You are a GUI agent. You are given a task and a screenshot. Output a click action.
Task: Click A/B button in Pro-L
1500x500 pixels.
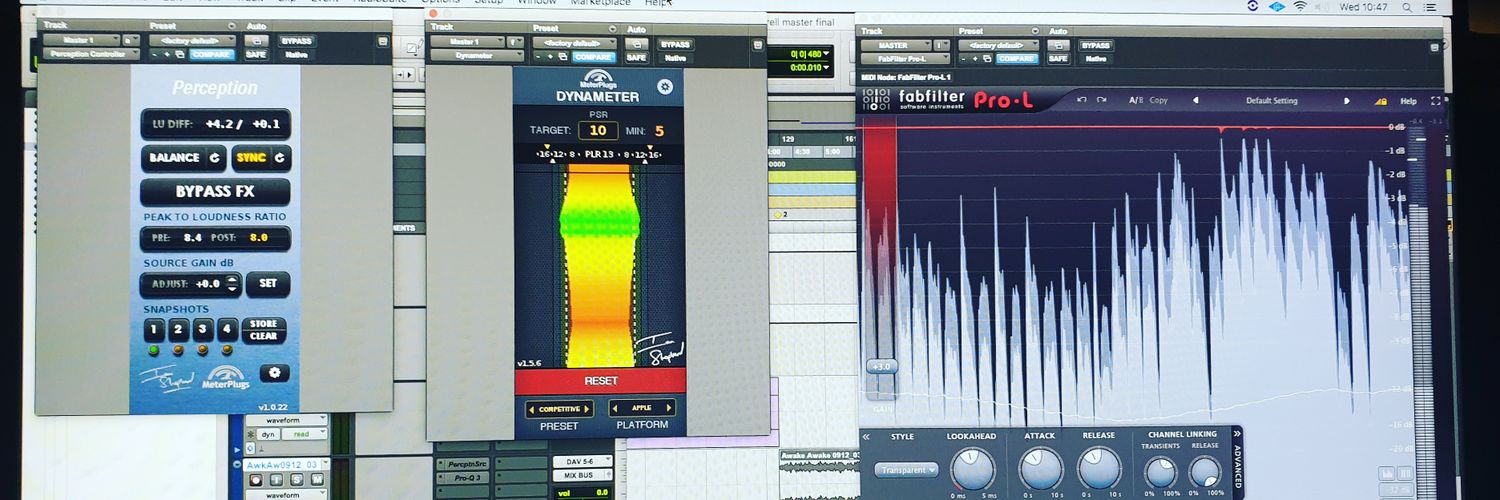(1136, 101)
